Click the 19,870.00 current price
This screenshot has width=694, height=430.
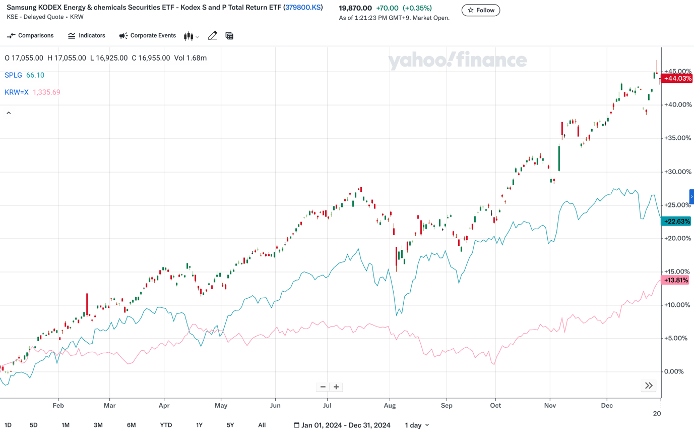point(355,8)
